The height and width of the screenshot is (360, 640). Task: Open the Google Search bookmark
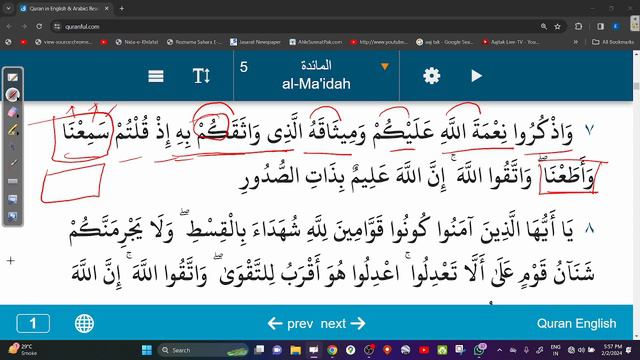445,42
